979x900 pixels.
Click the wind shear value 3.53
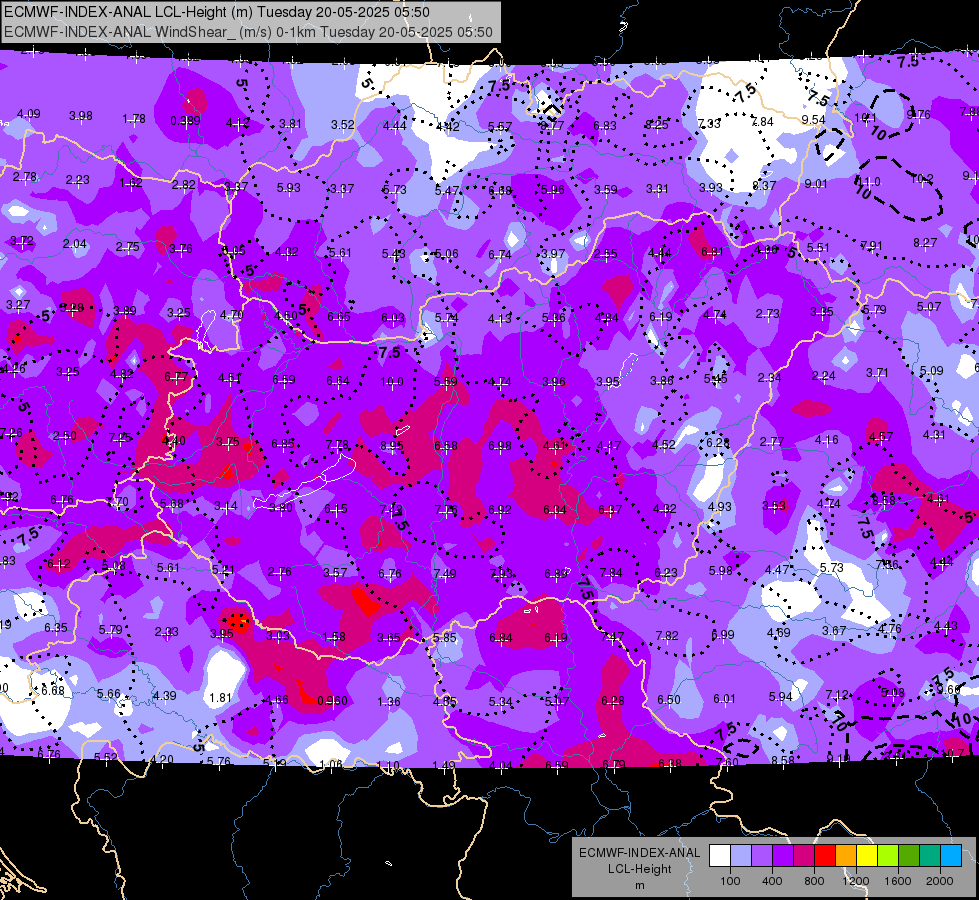pyautogui.click(x=774, y=505)
